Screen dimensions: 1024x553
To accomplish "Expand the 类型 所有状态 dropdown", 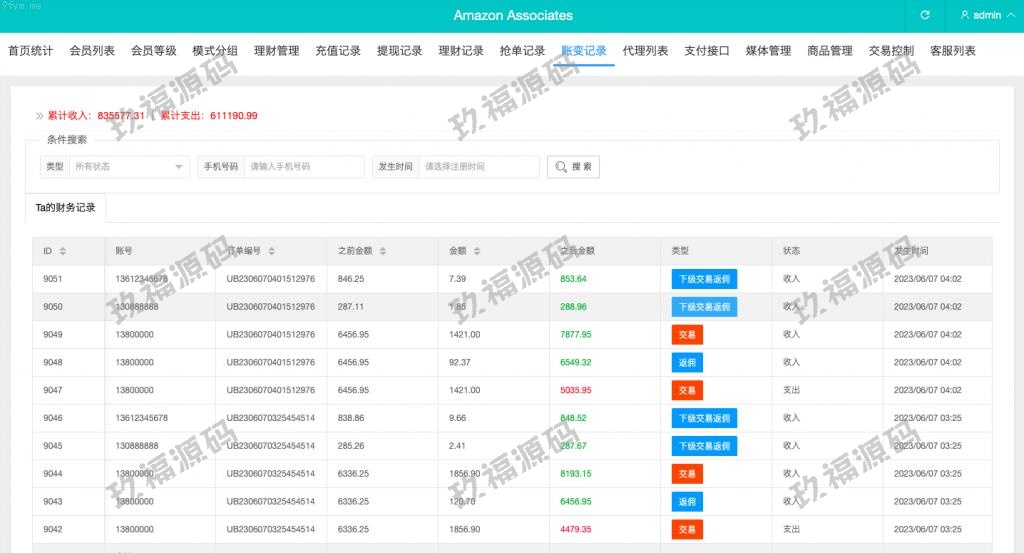I will tap(129, 167).
